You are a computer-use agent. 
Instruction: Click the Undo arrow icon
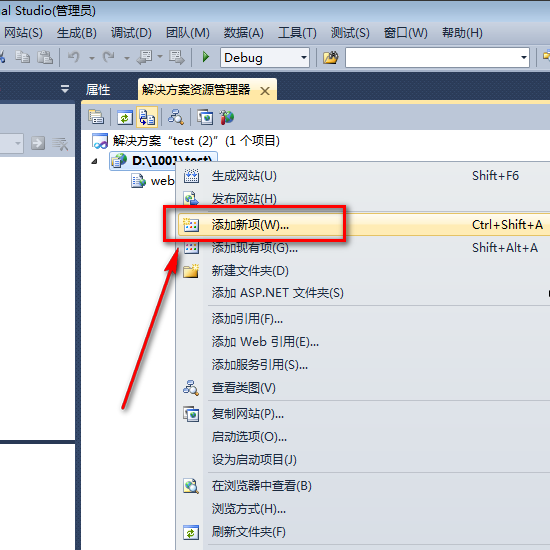point(74,57)
